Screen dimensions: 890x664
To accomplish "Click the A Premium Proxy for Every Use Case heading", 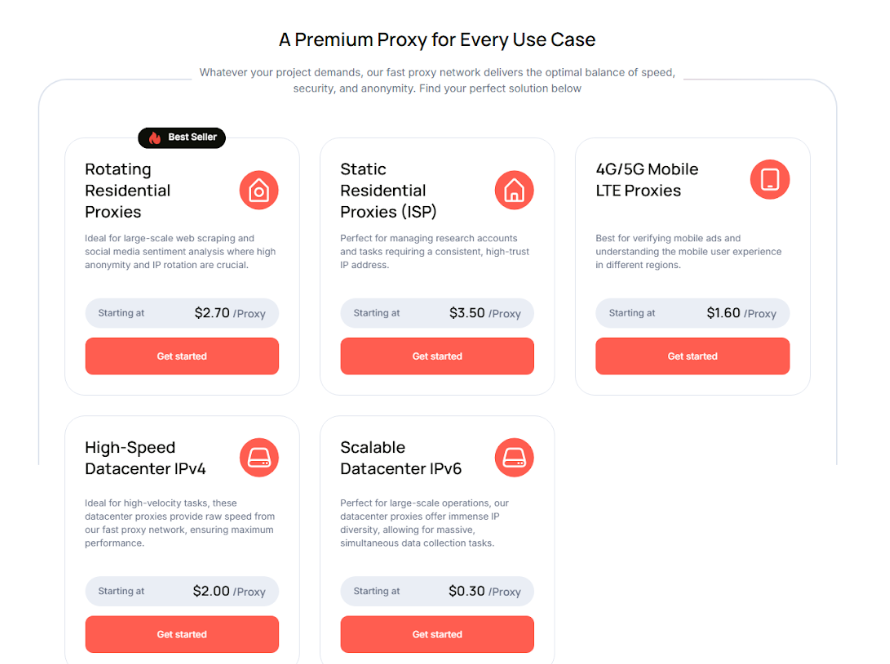I will pos(437,40).
